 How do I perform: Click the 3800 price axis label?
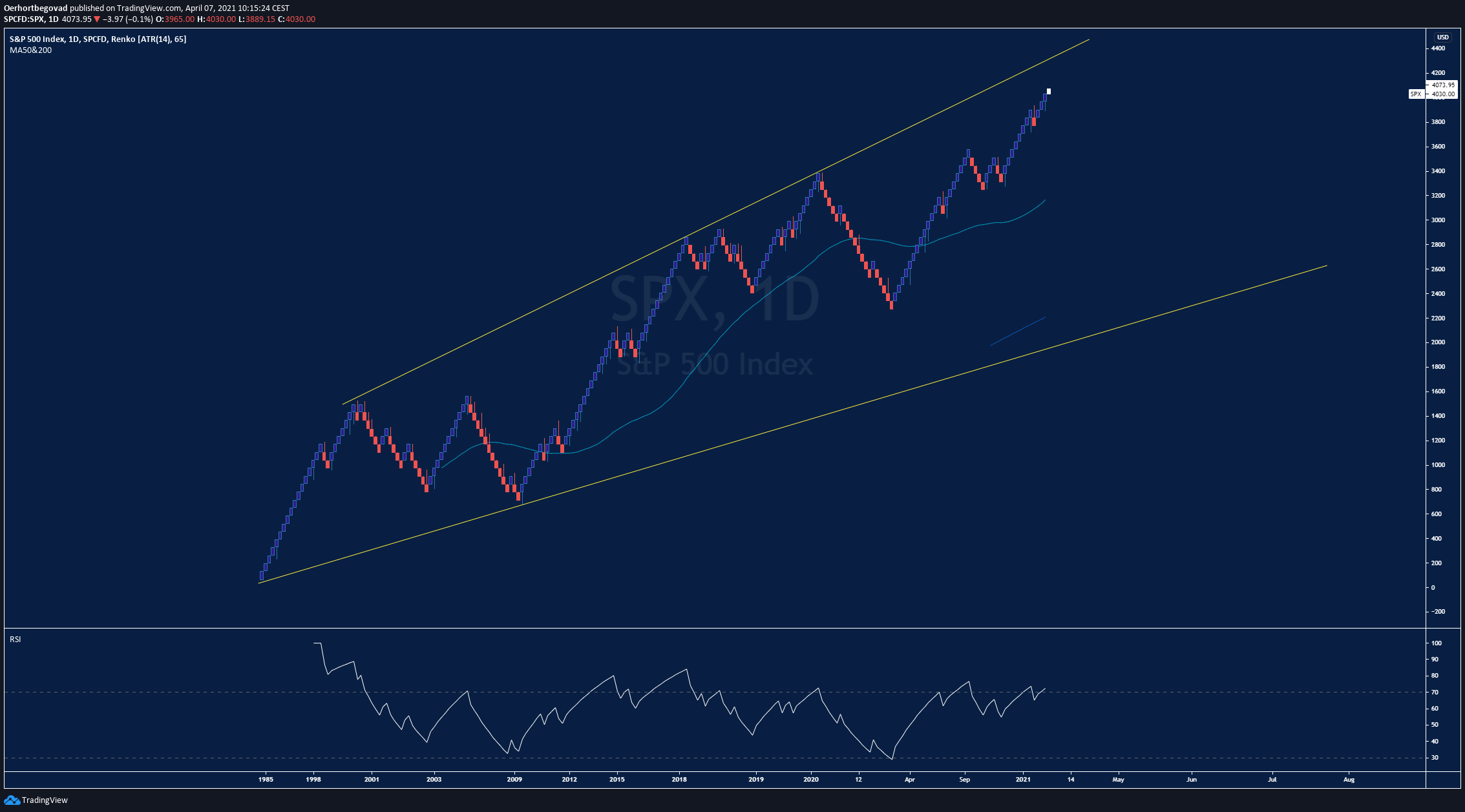click(x=1438, y=122)
